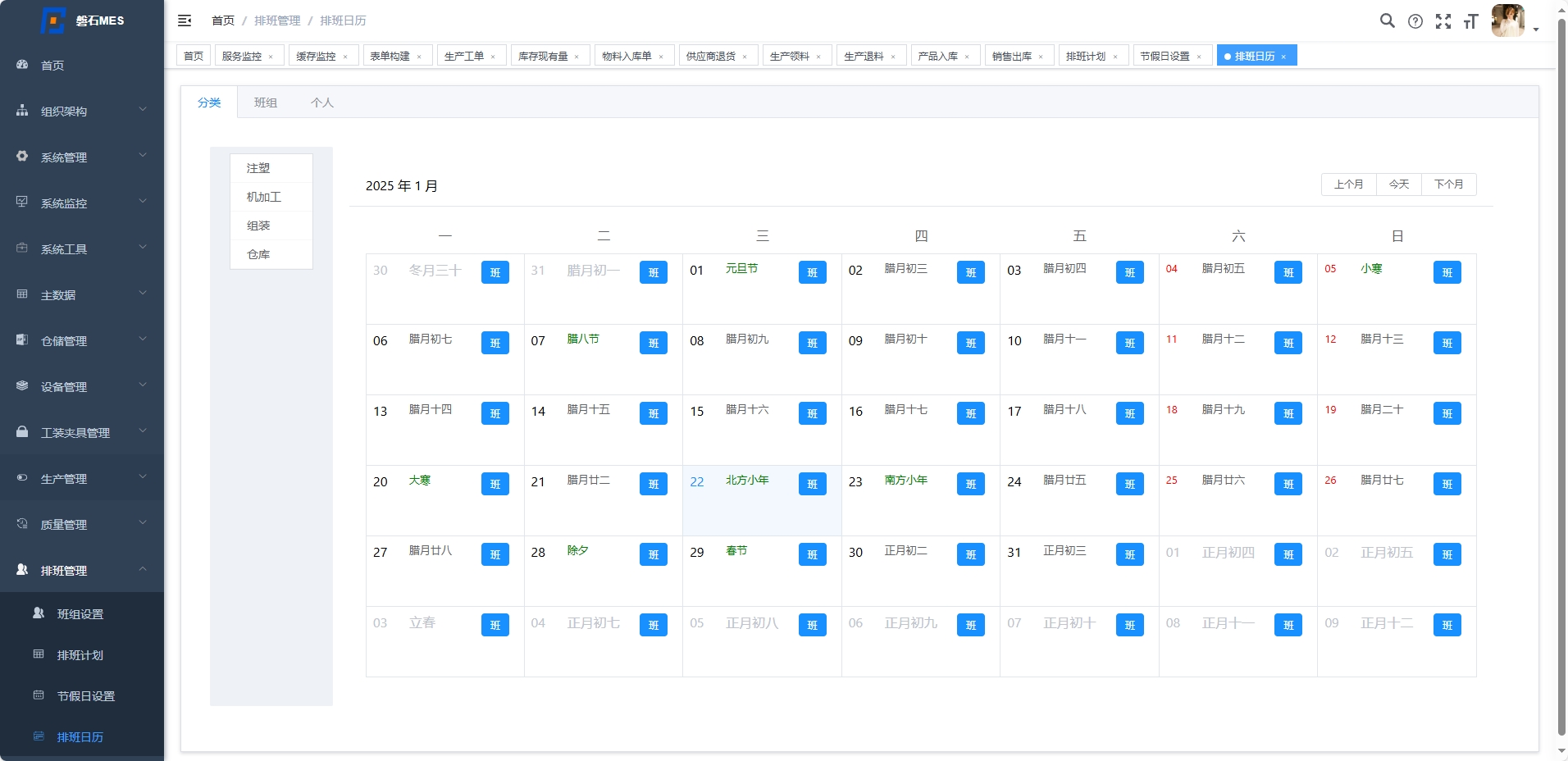Close the 排班日历 page tab

(x=1283, y=57)
